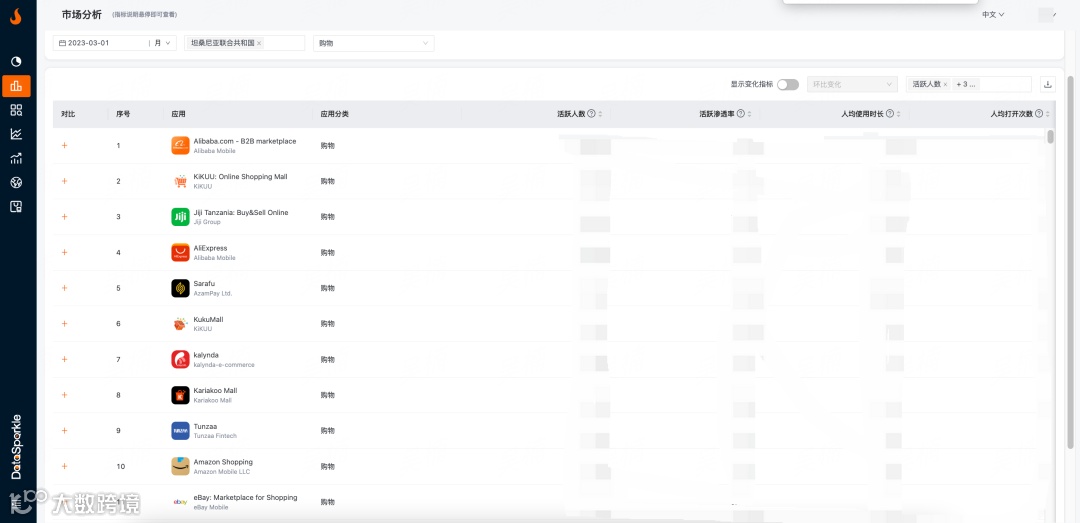
Task: Download the table with the export icon
Action: 1048,84
